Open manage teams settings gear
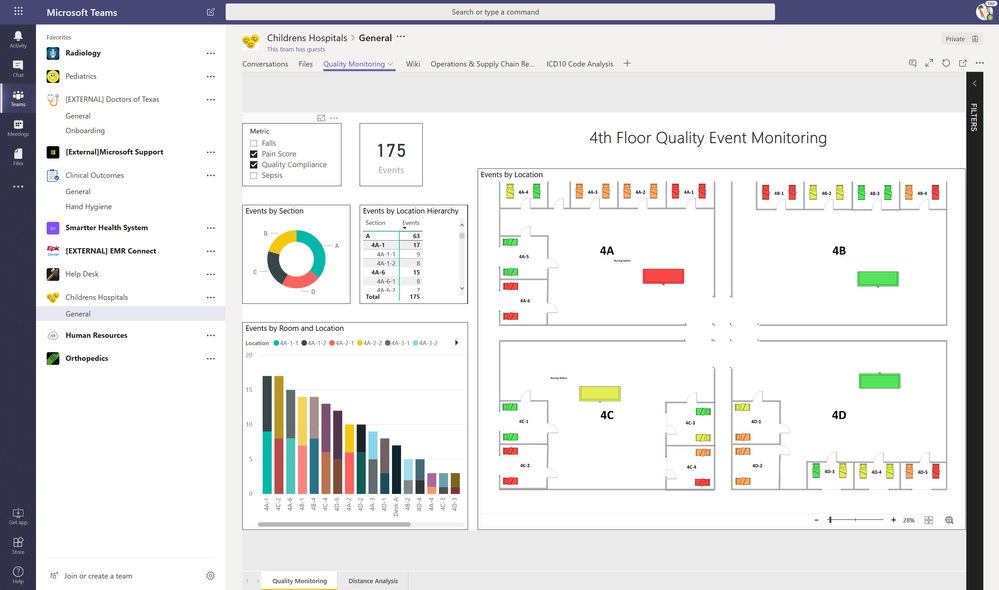Viewport: 999px width, 590px height. tap(210, 576)
